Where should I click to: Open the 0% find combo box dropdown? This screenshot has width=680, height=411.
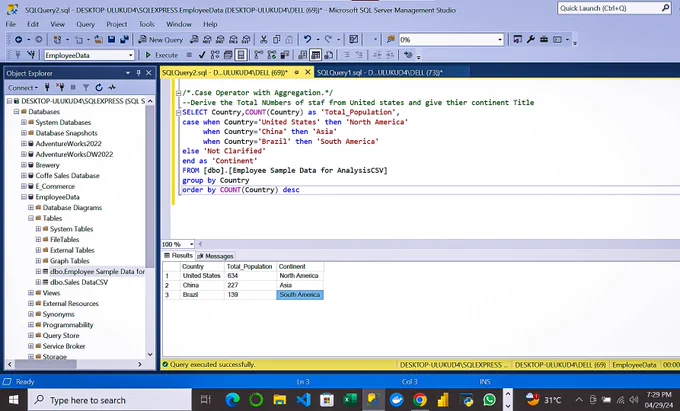(500, 39)
